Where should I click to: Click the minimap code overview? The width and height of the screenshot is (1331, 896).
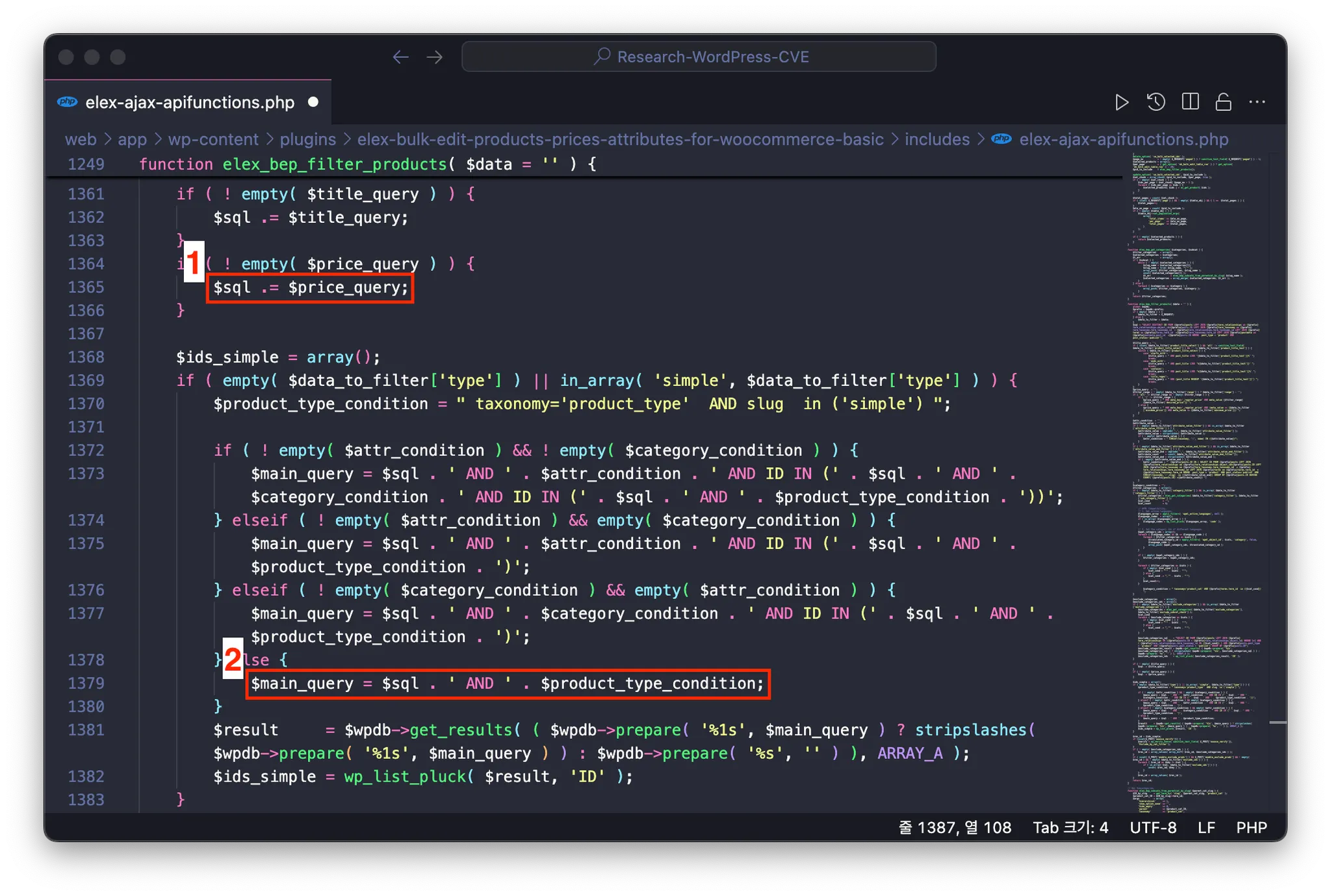tap(1196, 455)
